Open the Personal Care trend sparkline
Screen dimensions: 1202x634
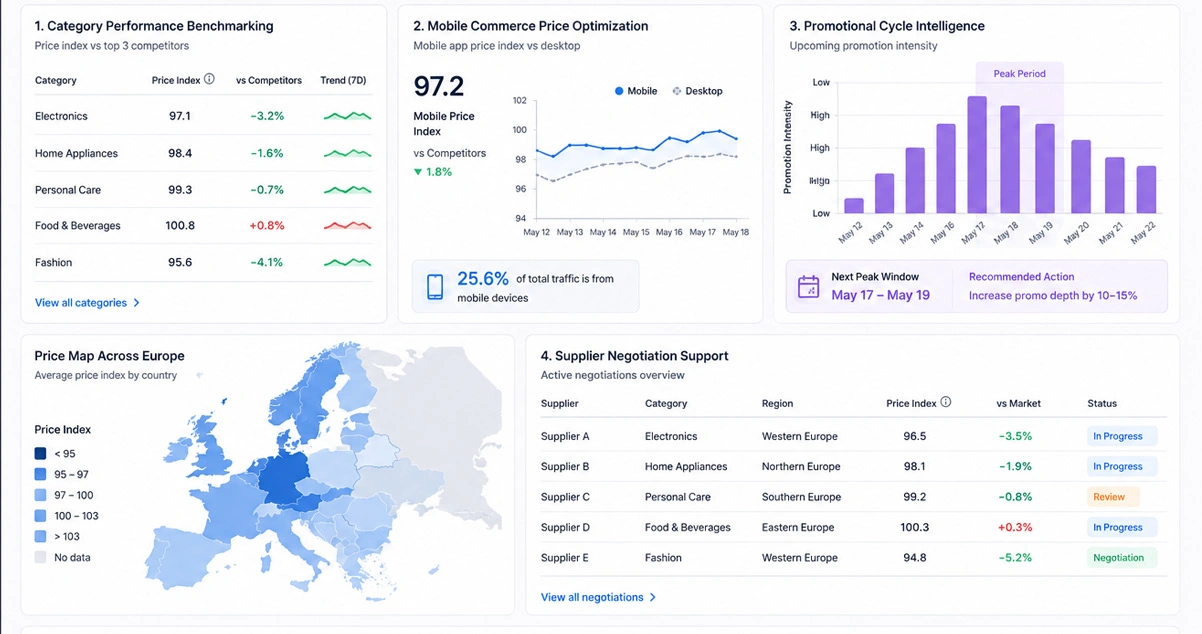coord(347,189)
